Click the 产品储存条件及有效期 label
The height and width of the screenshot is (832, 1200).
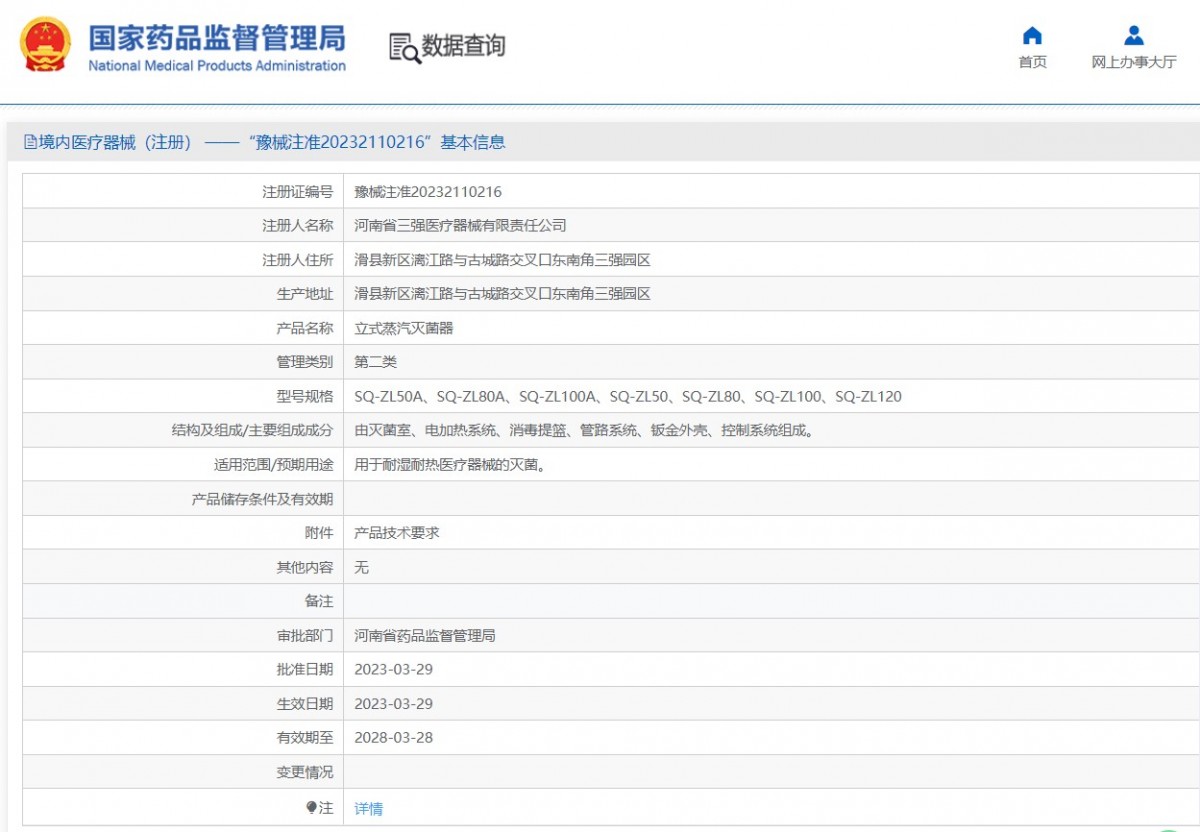(x=262, y=499)
